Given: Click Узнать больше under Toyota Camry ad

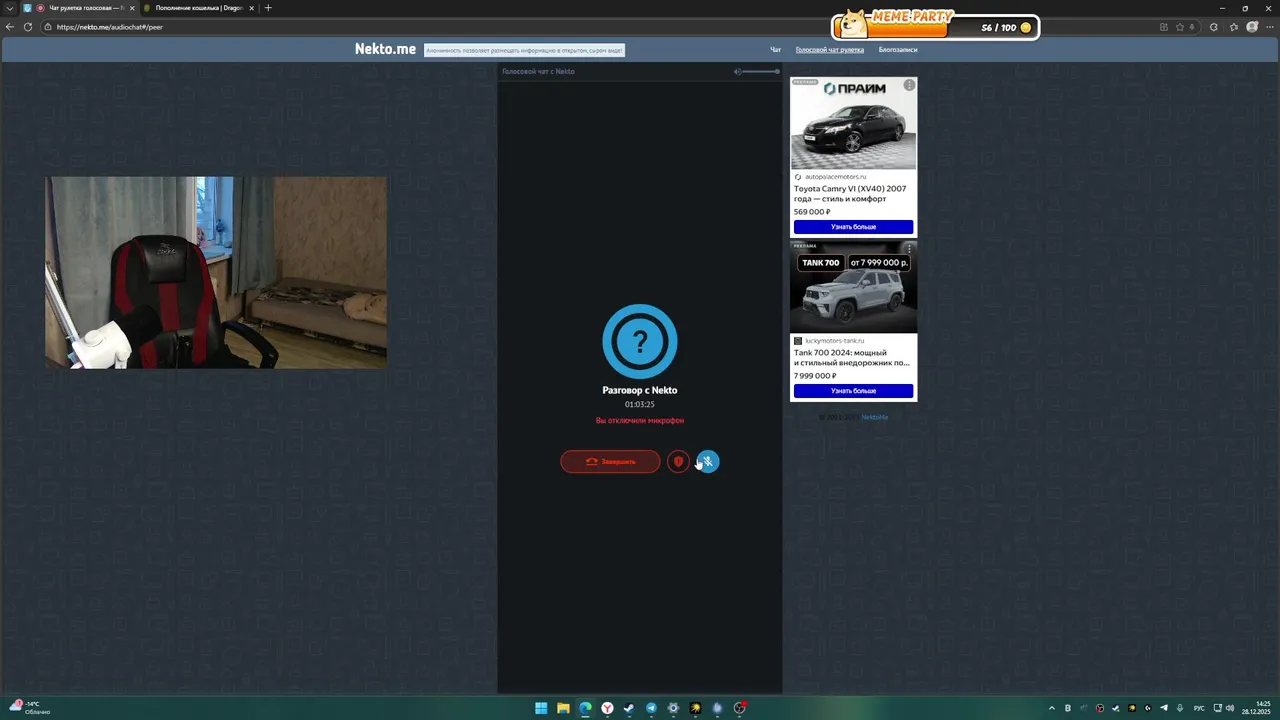Looking at the screenshot, I should pos(853,227).
